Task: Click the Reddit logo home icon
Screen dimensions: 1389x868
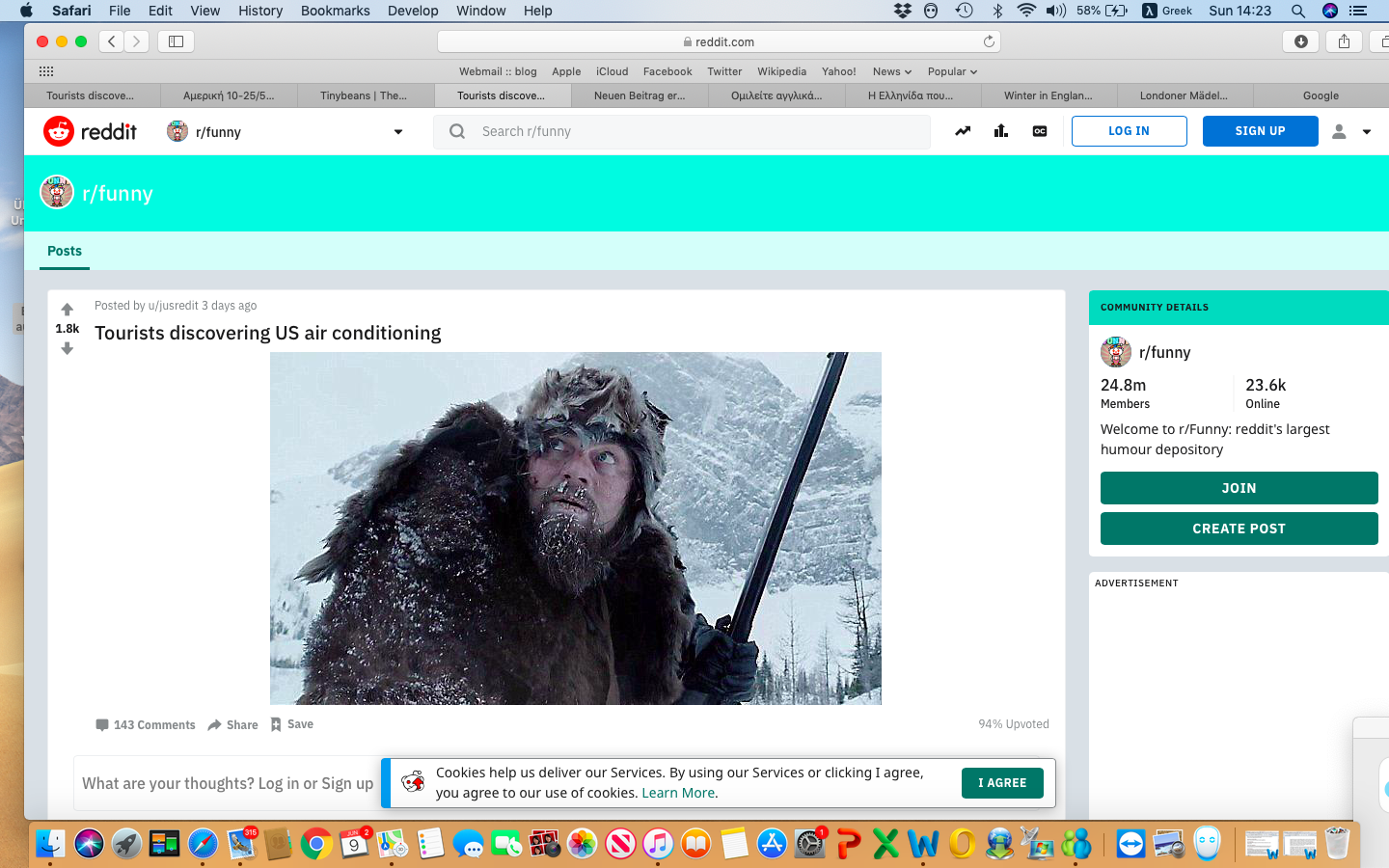Action: click(x=59, y=131)
